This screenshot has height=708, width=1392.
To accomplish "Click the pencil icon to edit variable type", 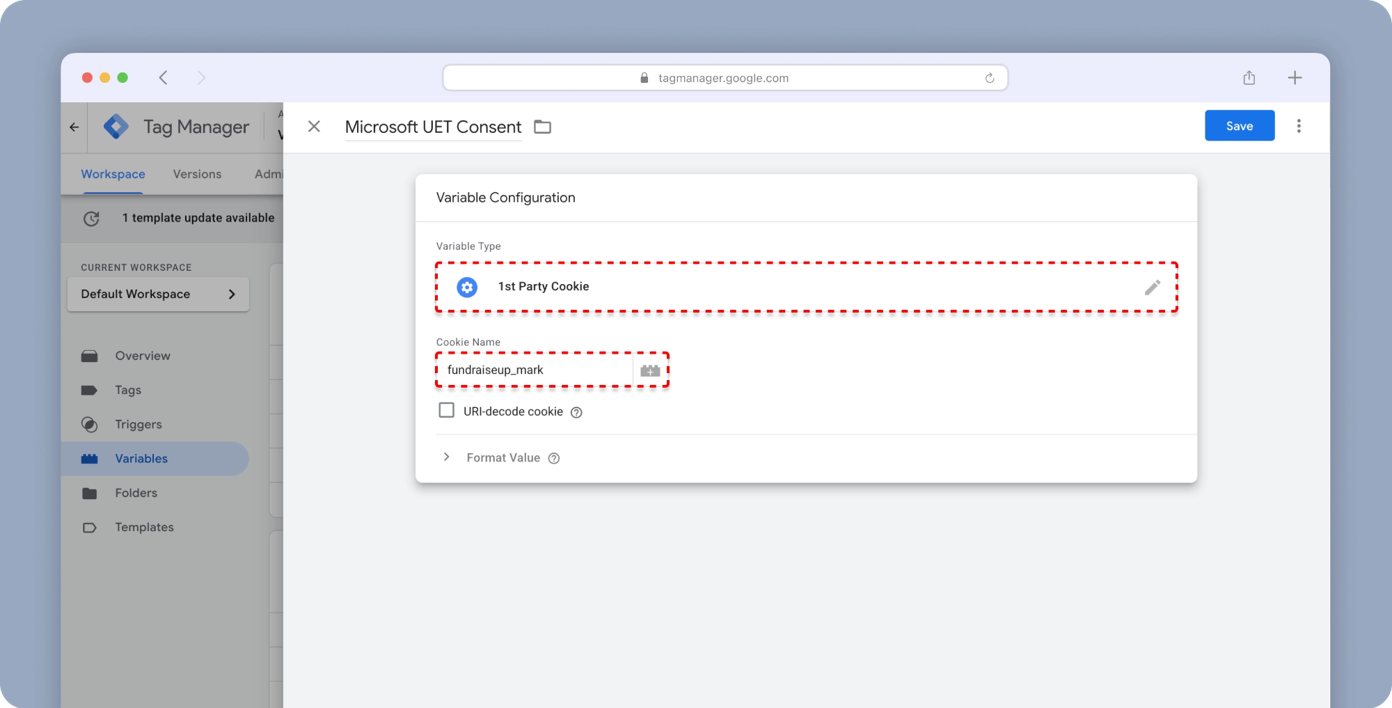I will pyautogui.click(x=1152, y=287).
